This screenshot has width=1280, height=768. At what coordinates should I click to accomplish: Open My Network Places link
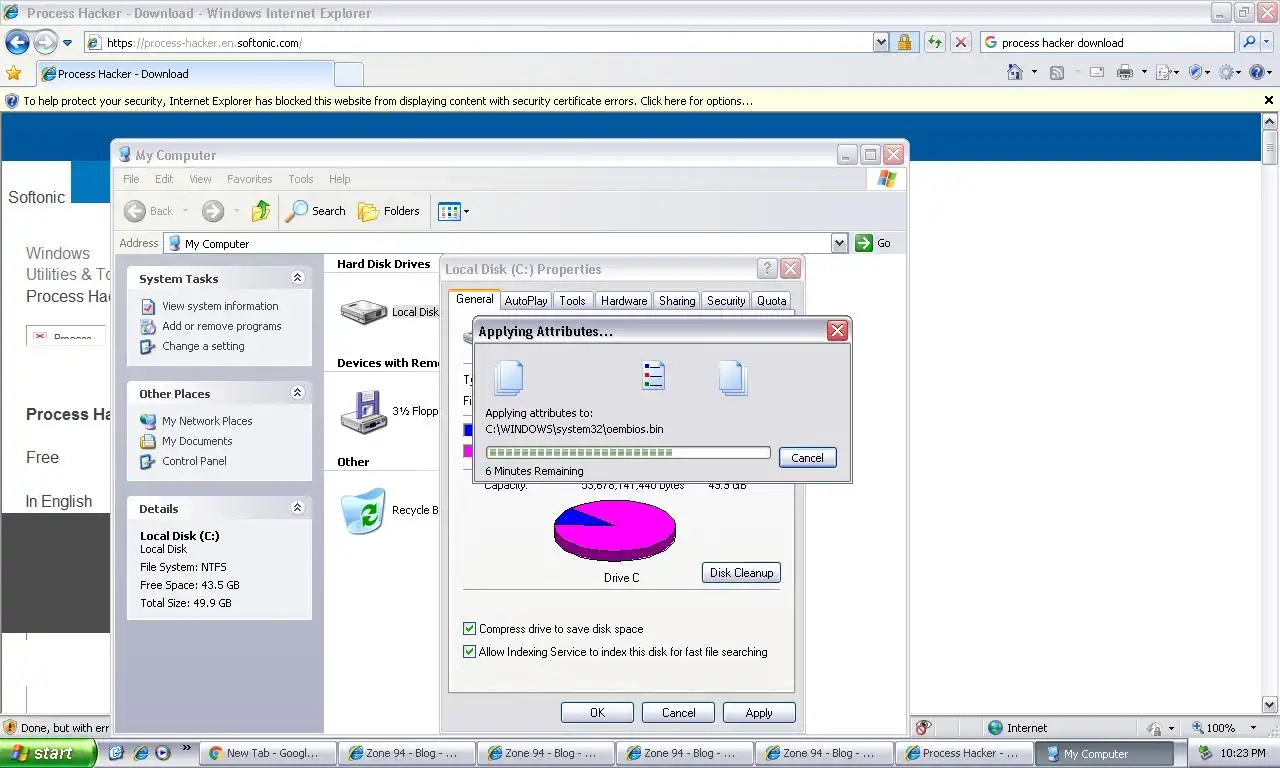tap(207, 421)
